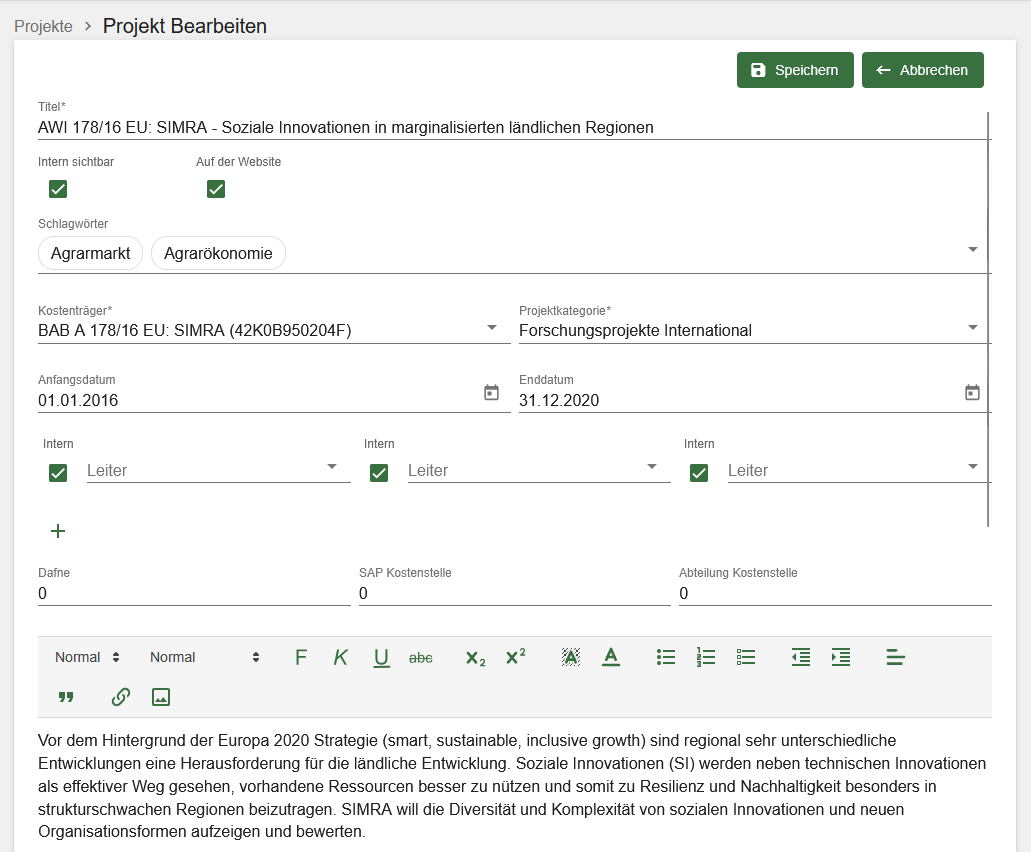This screenshot has height=852, width=1031.
Task: Increase the text indent
Action: click(x=841, y=657)
